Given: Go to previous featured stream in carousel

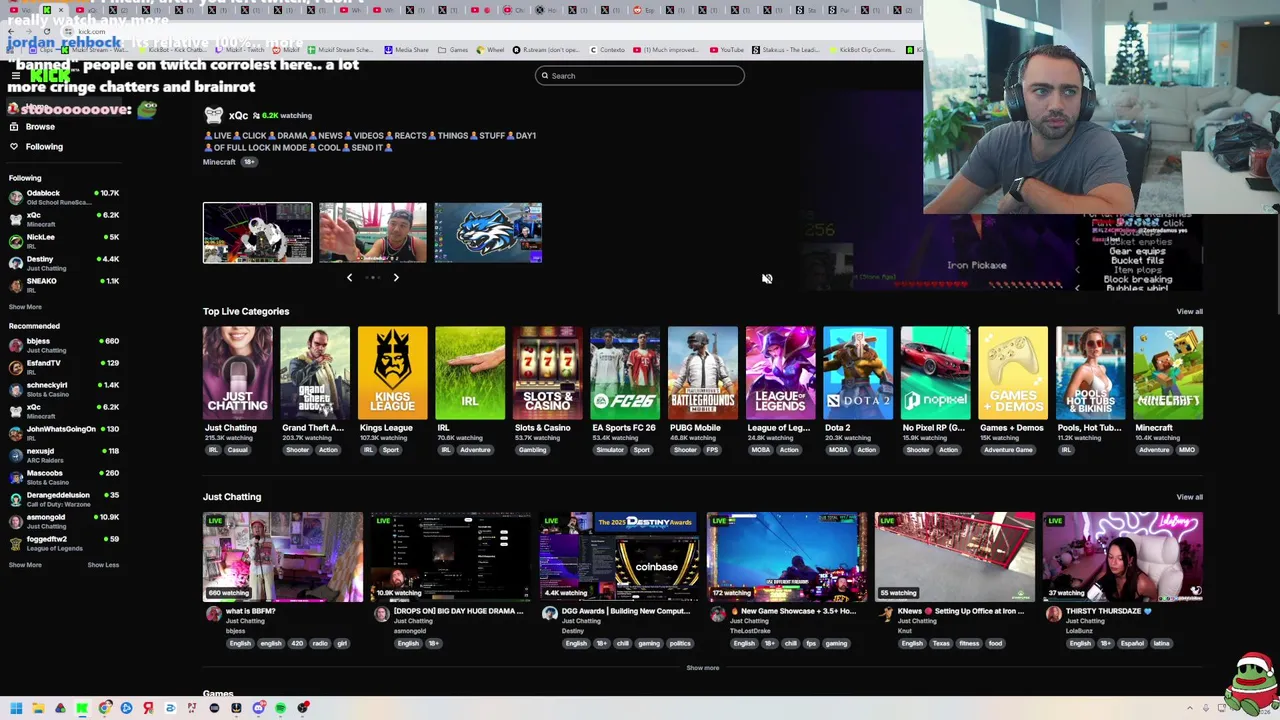Looking at the screenshot, I should point(349,278).
